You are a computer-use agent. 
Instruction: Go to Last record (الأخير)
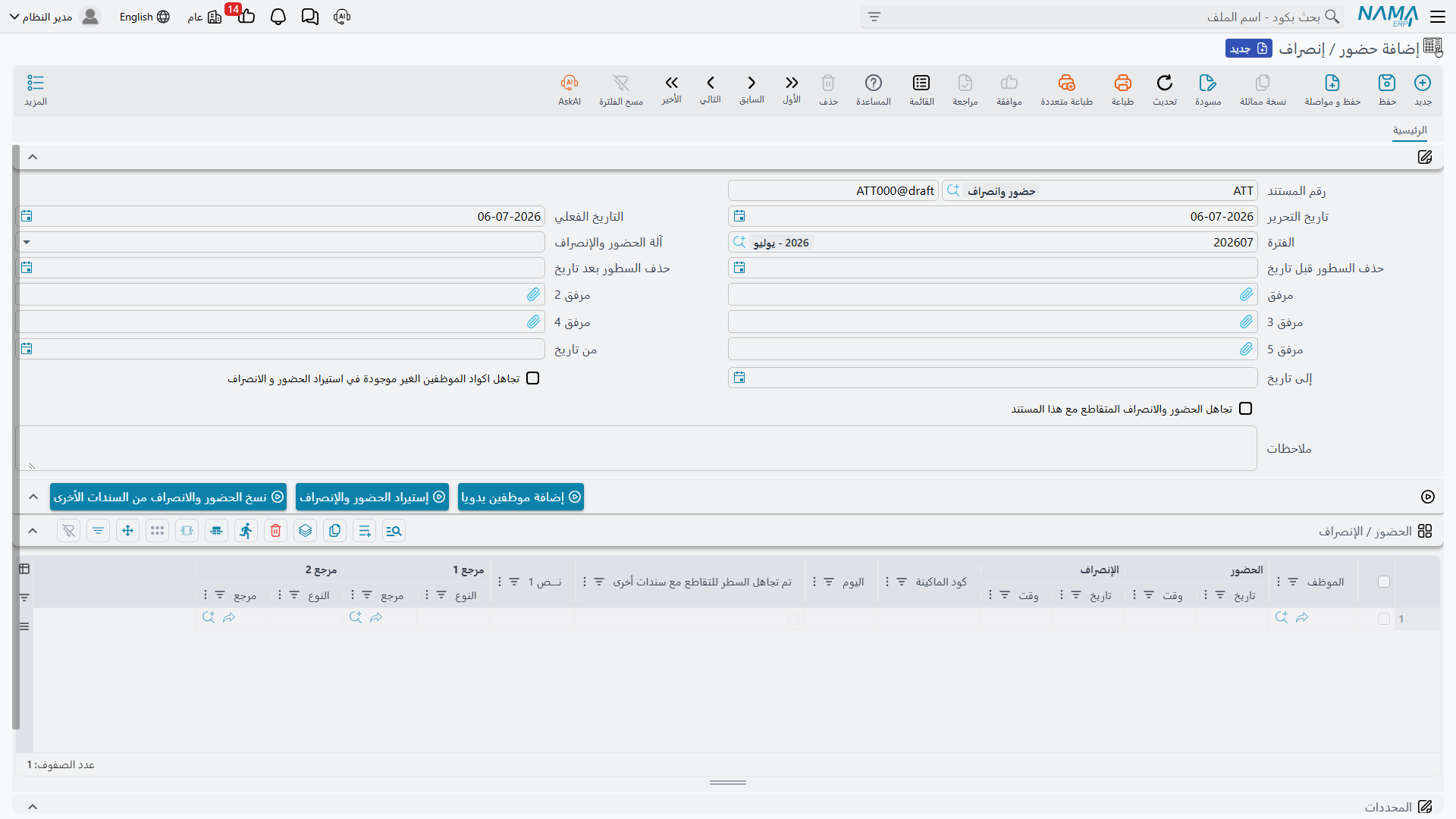[671, 83]
